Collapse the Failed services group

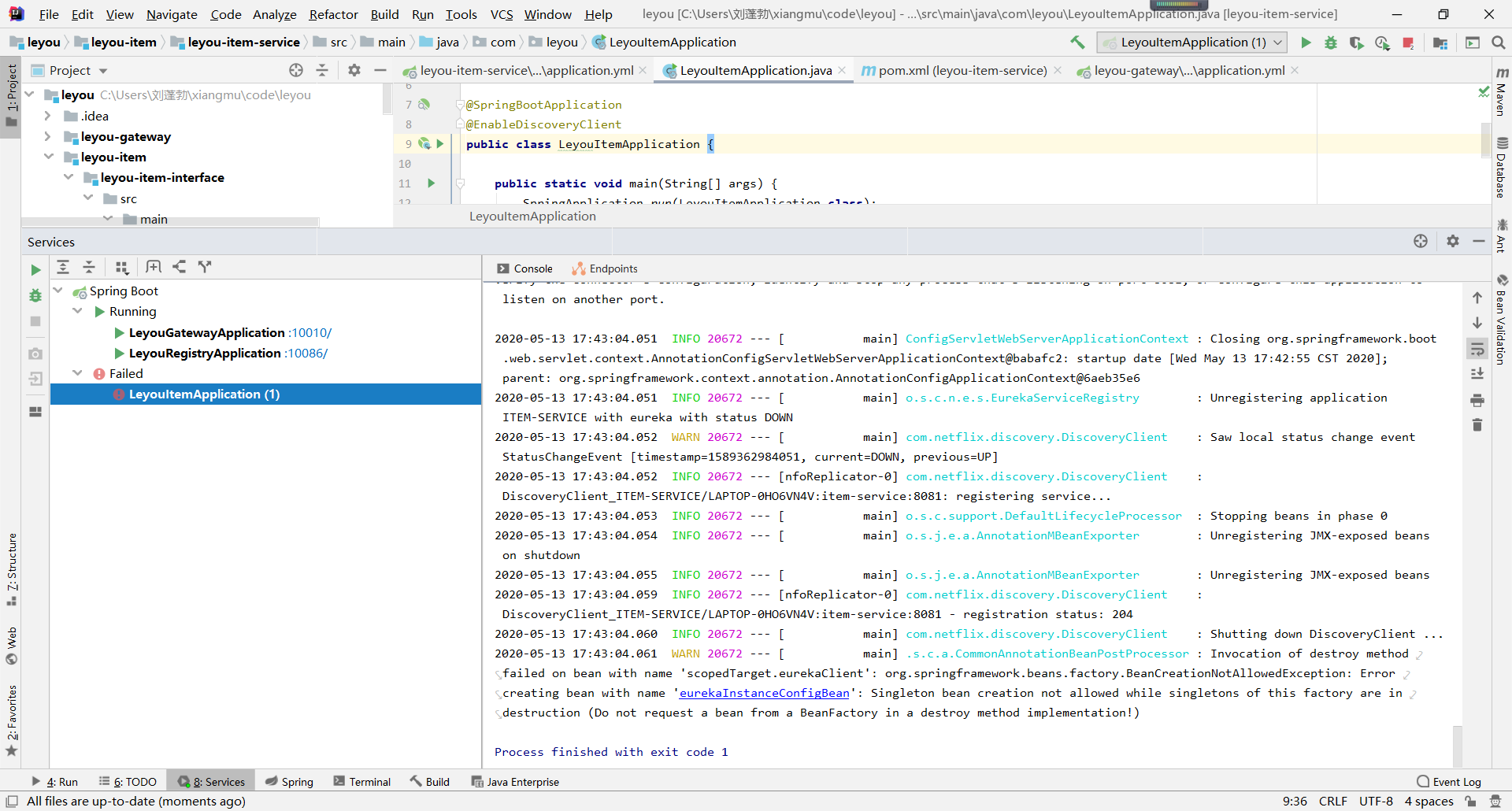coord(77,373)
